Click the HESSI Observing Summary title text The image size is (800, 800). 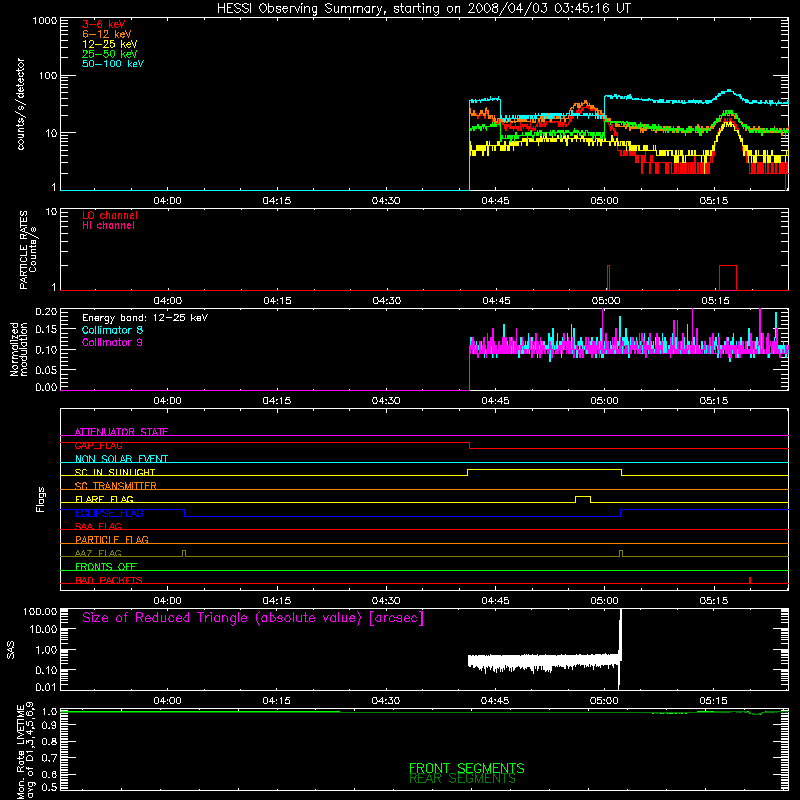click(x=423, y=8)
